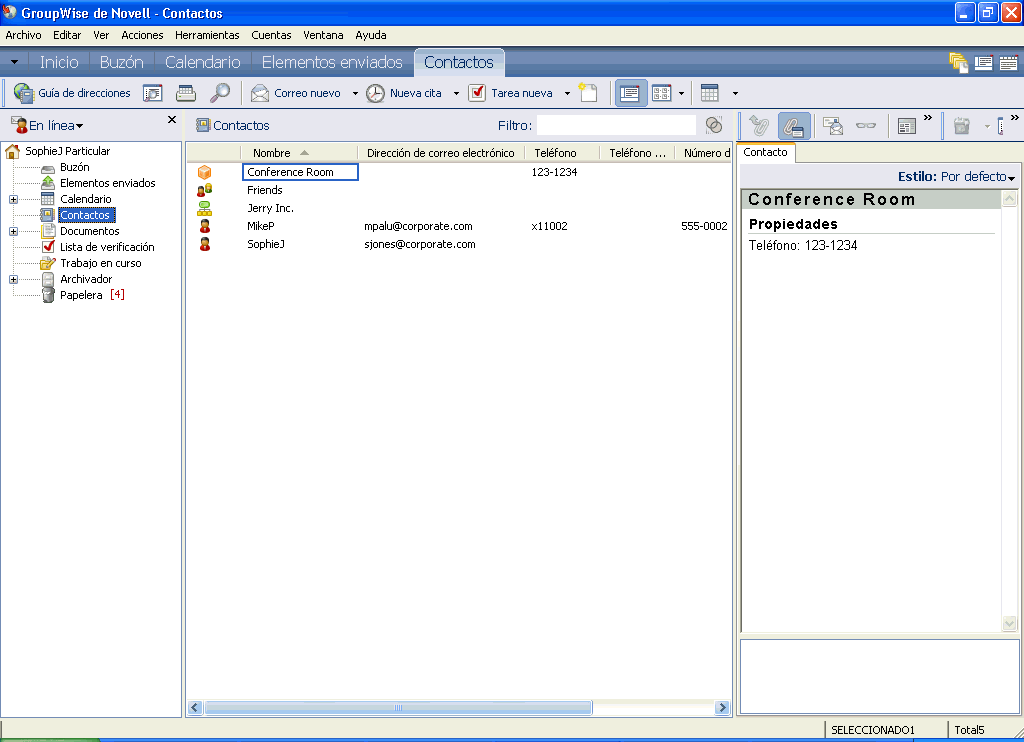The image size is (1024, 742).
Task: Click the filter icon beside Filtro field
Action: point(714,125)
